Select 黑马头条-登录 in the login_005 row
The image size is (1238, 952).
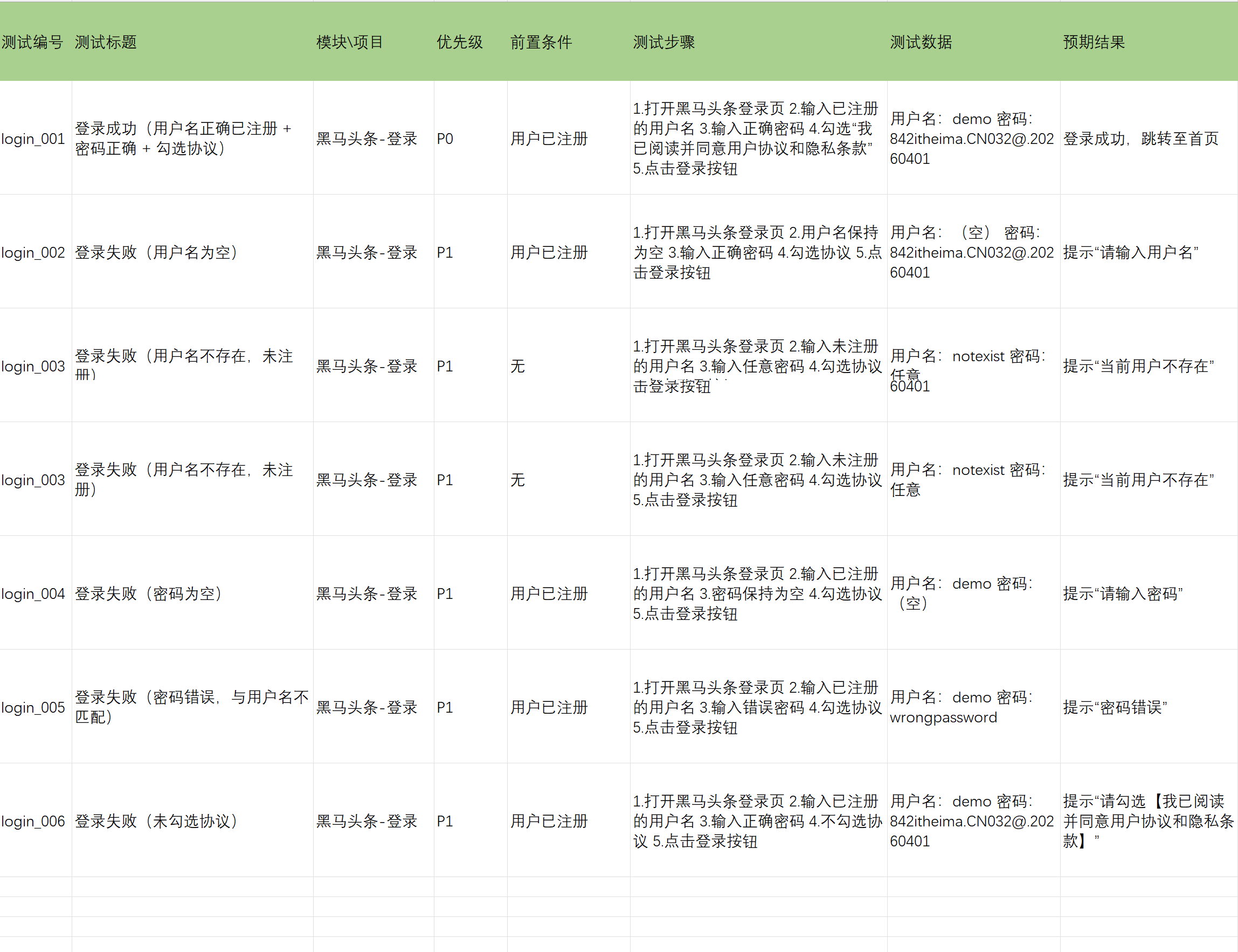click(374, 707)
